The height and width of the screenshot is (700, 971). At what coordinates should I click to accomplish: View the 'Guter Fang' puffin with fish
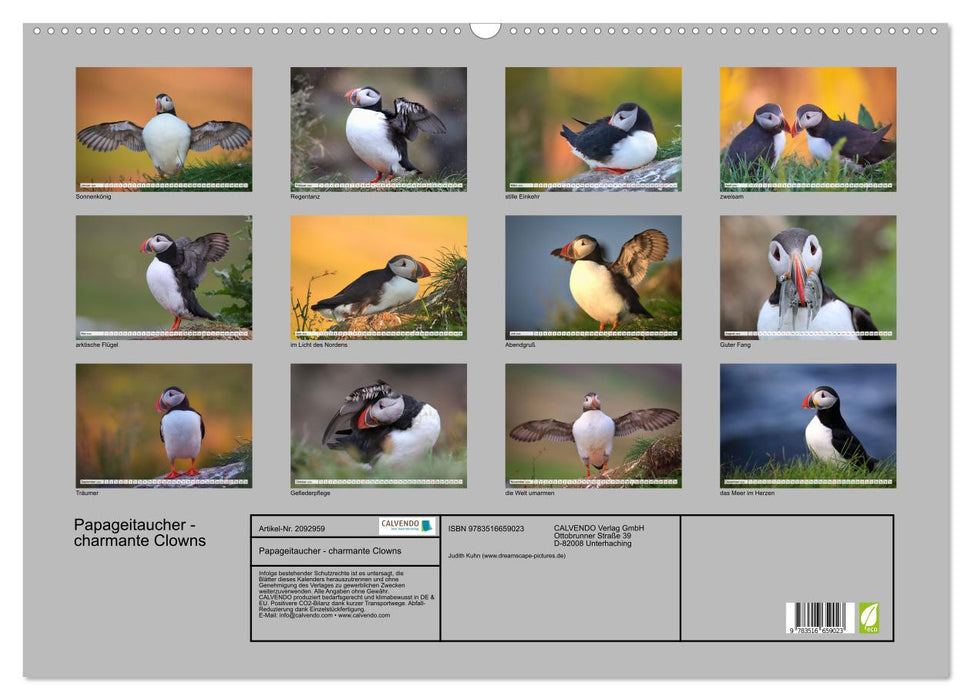(x=804, y=278)
